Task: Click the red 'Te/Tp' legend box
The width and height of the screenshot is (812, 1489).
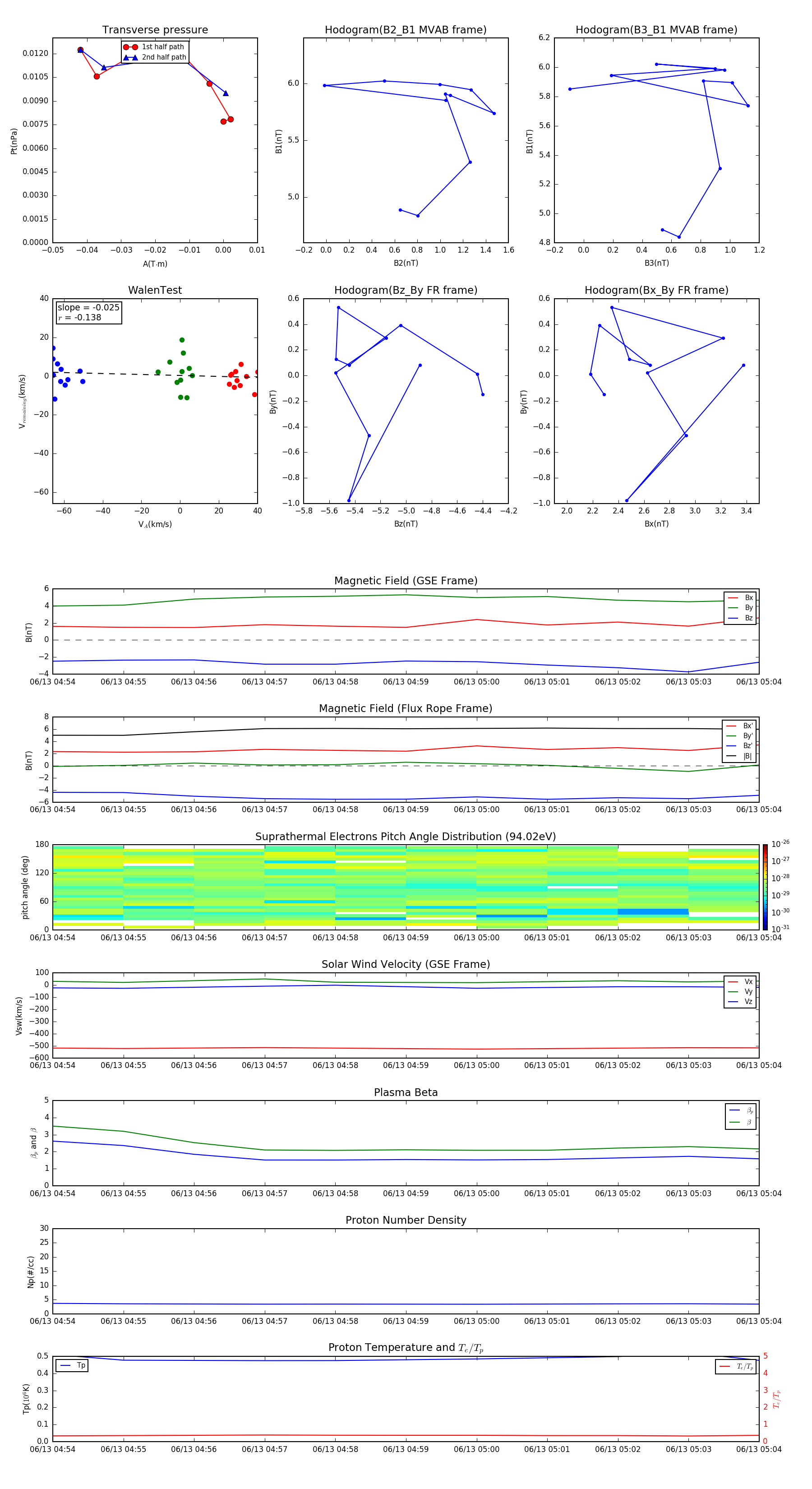Action: [x=735, y=1366]
